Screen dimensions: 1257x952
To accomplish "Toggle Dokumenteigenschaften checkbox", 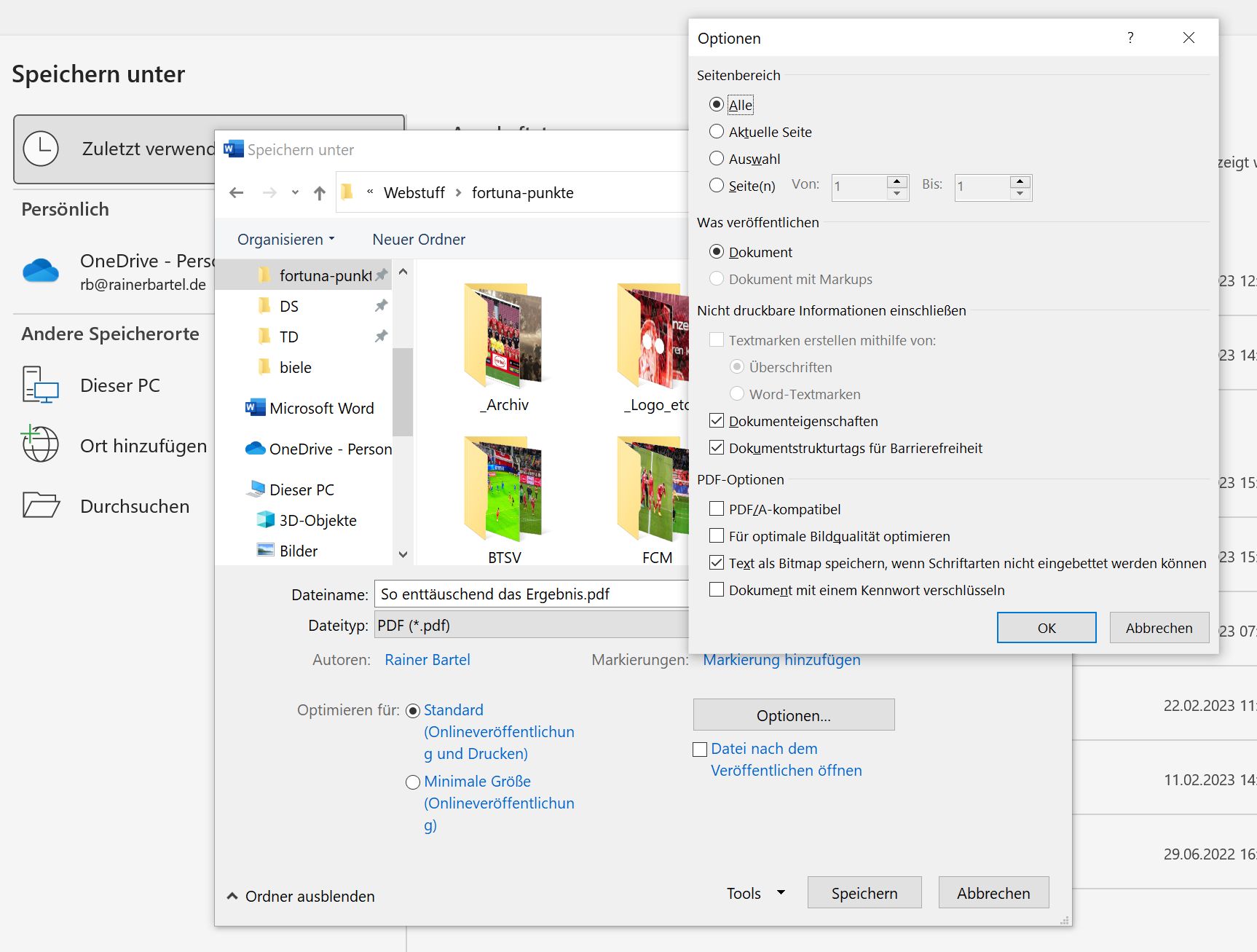I will (717, 420).
